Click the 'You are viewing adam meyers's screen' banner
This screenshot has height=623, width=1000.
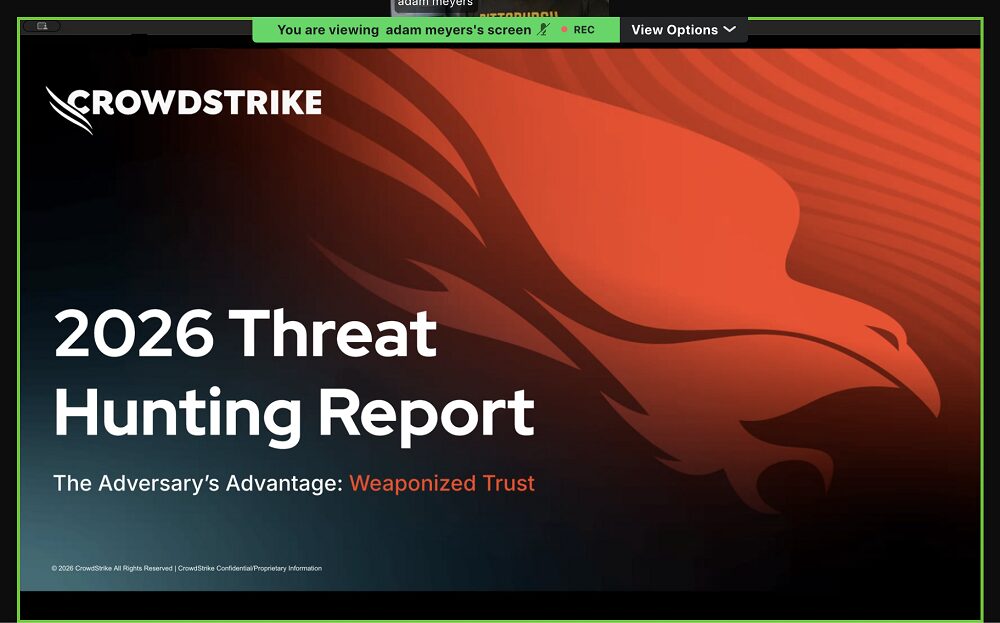tap(436, 30)
